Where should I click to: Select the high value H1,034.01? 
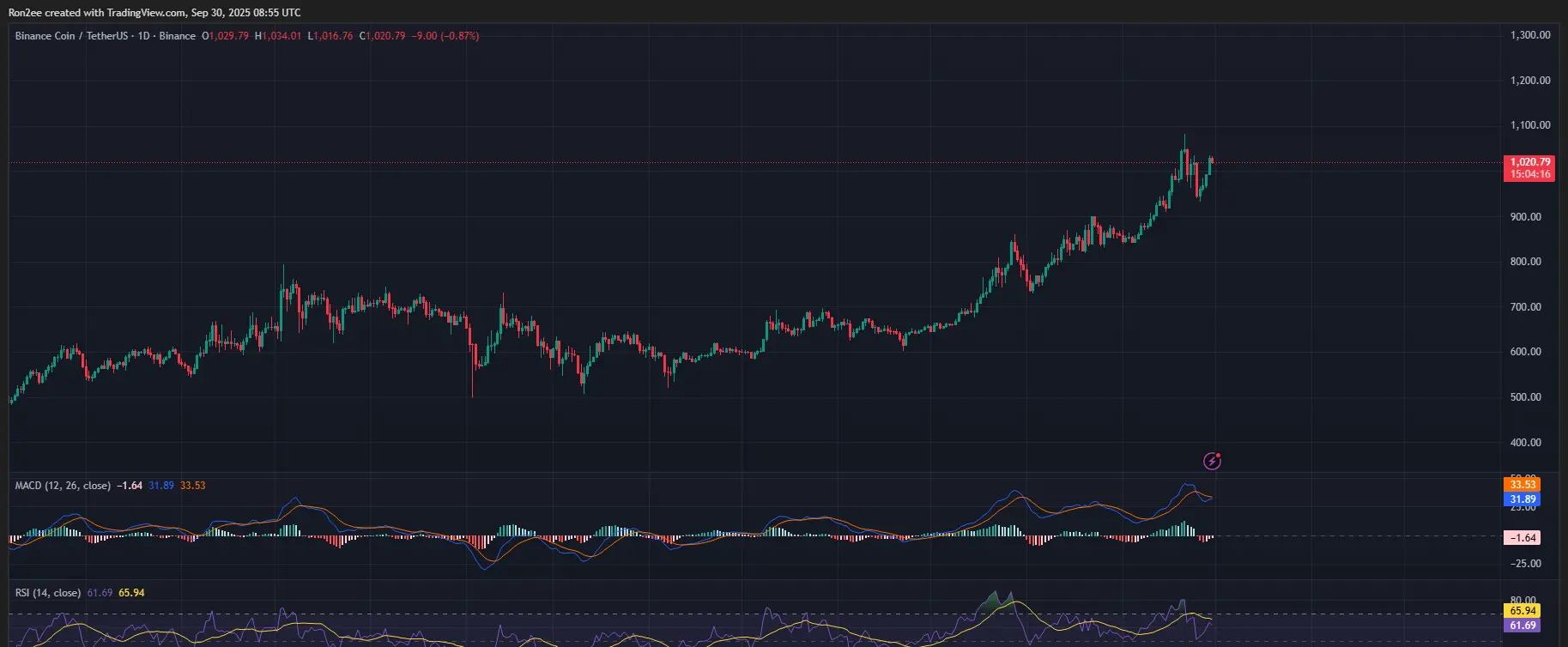coord(278,36)
